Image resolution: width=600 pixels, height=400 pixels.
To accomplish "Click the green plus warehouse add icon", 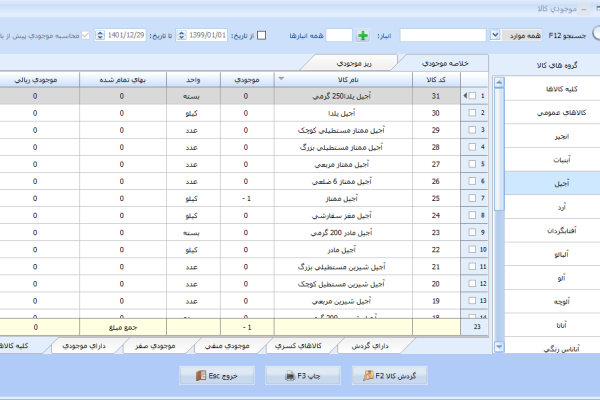I will (363, 36).
